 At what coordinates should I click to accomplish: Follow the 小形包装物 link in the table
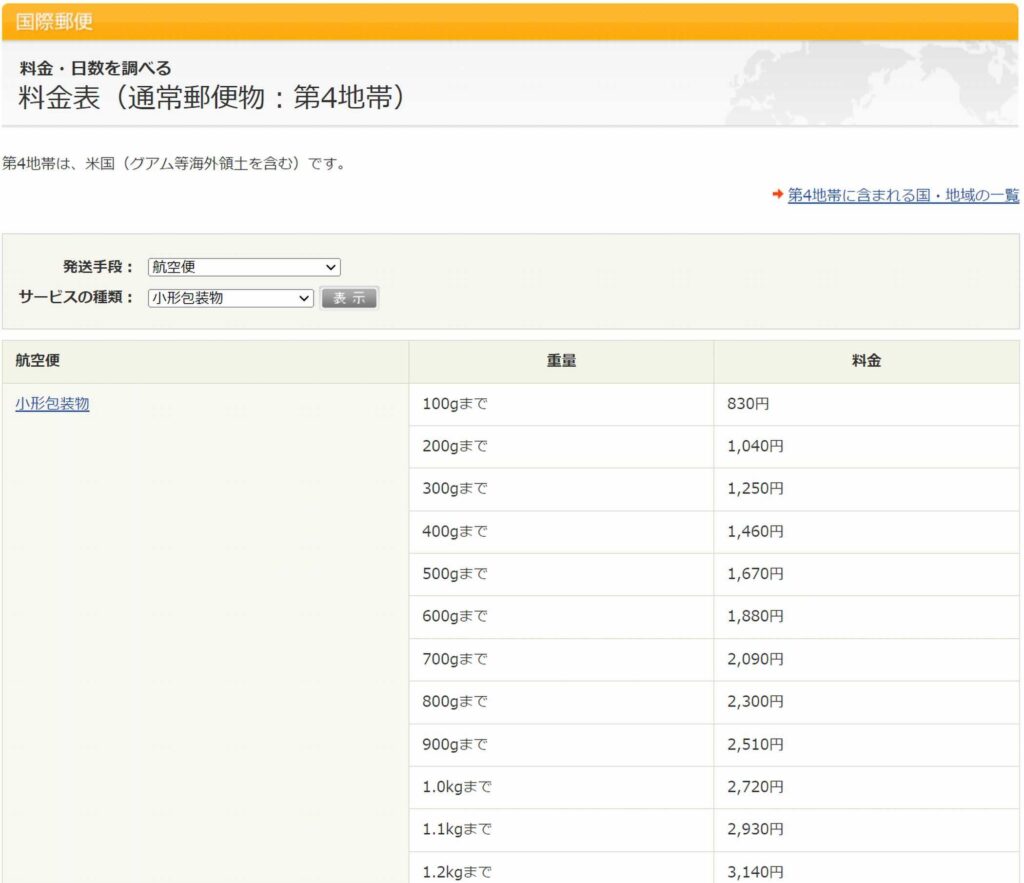52,404
